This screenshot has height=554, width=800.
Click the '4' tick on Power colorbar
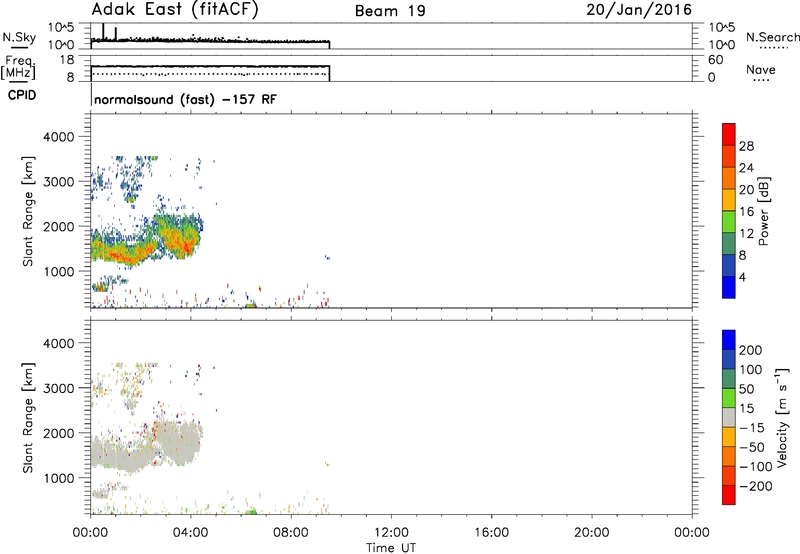(x=742, y=277)
